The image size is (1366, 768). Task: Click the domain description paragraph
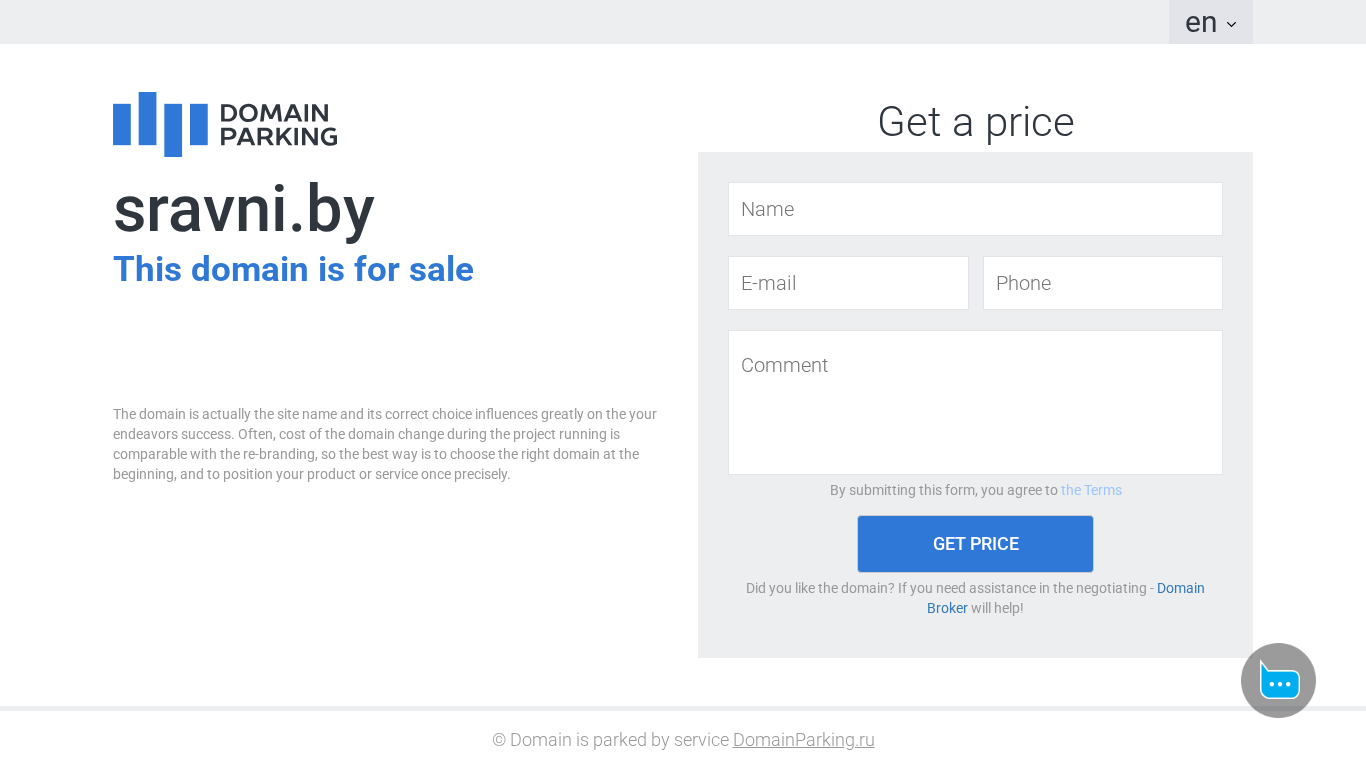[385, 444]
